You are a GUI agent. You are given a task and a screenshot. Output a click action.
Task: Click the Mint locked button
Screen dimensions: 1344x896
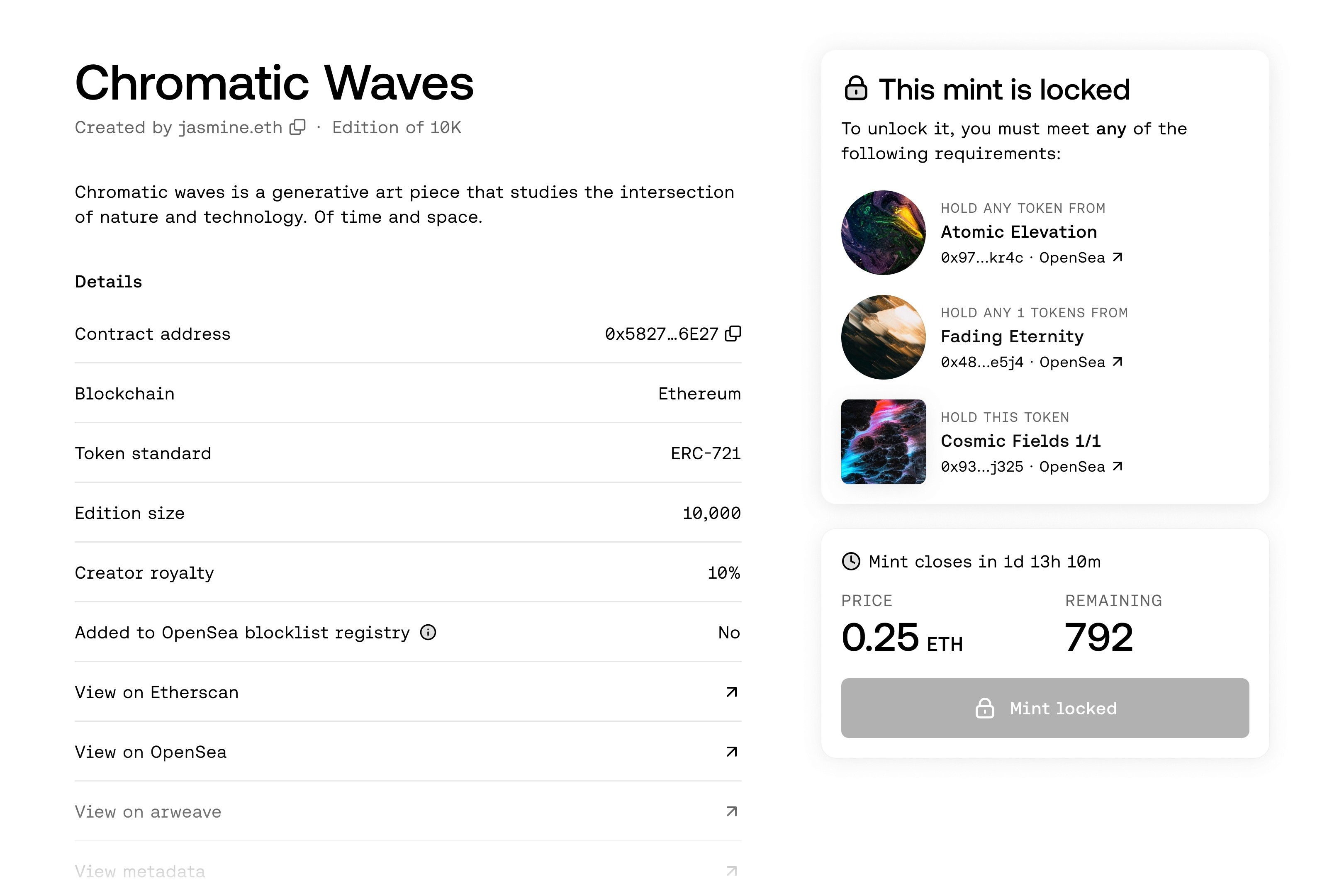click(1045, 708)
